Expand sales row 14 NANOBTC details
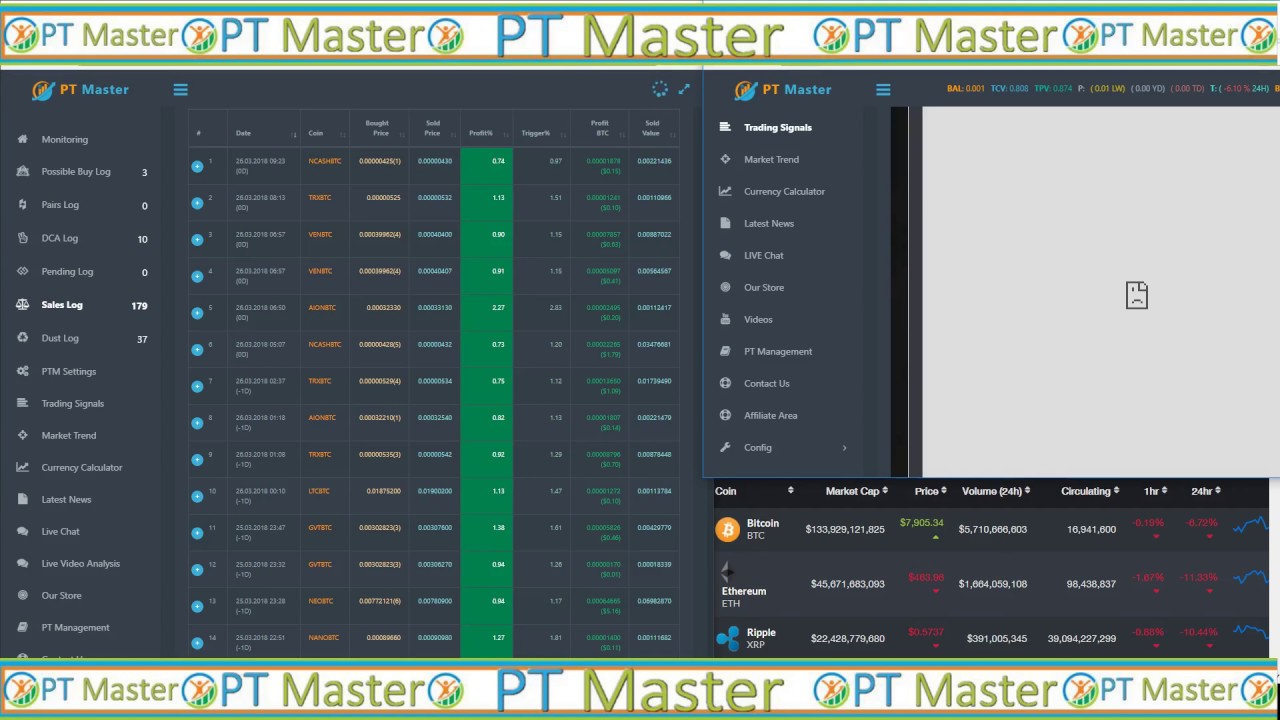The image size is (1280, 720). (x=197, y=642)
